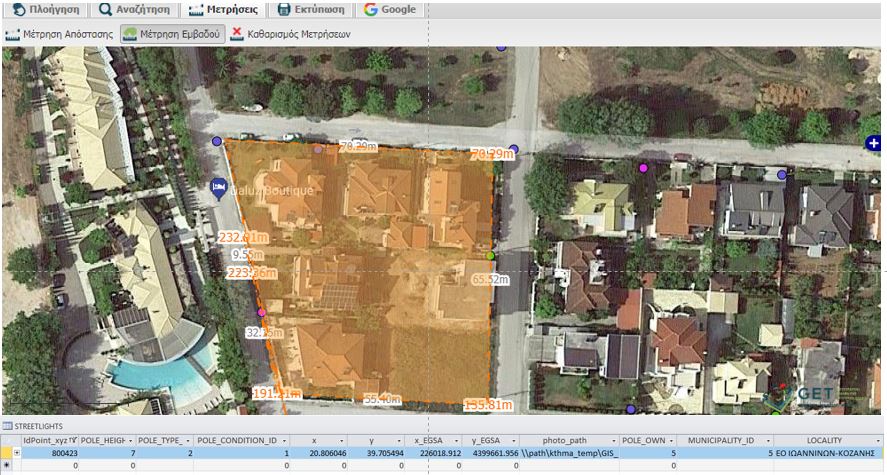The image size is (887, 475).
Task: Click locality cell ΕΟ ΙΩΑΝΝΙΝΩΝ-ΚΟΖΑΝΗΣ
Action: tap(828, 454)
